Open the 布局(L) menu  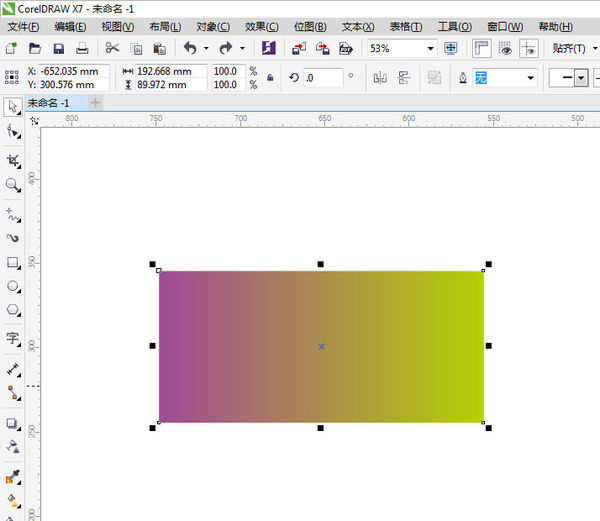(165, 27)
